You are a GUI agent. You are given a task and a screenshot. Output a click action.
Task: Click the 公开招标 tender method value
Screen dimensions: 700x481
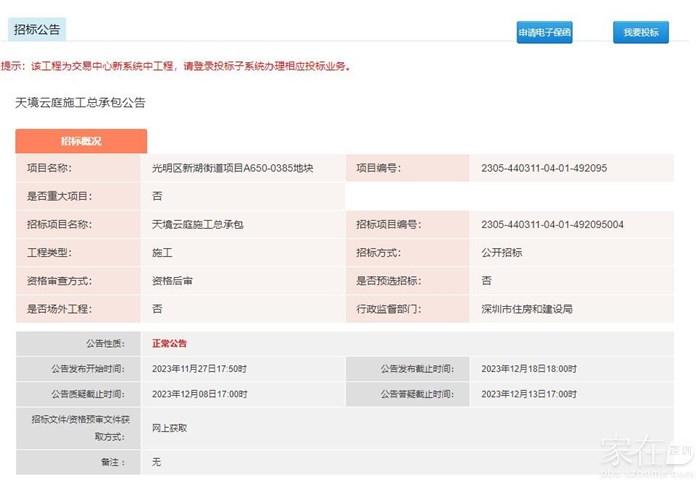[x=501, y=253]
